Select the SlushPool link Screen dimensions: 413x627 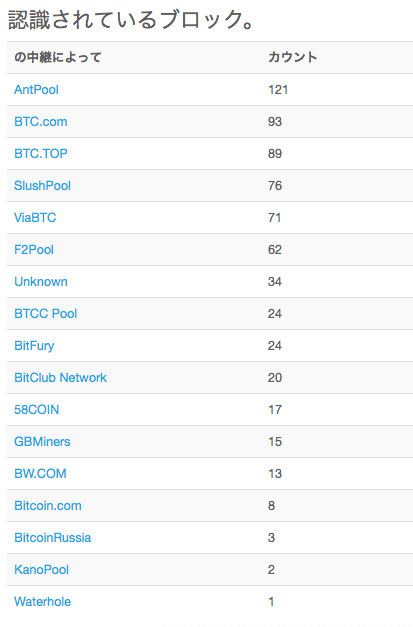click(42, 186)
